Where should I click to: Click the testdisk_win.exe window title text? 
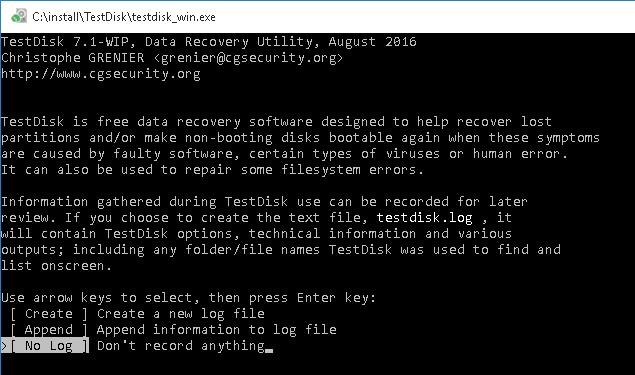124,17
